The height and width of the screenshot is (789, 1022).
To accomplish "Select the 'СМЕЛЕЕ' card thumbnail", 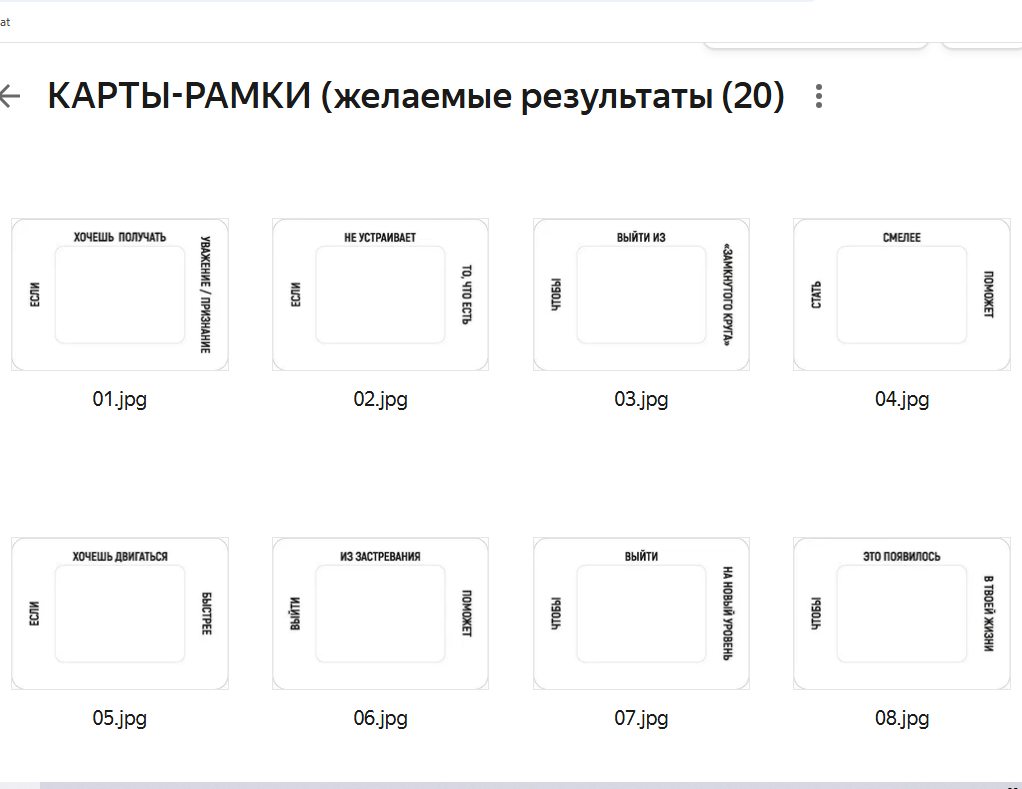I will 902,294.
